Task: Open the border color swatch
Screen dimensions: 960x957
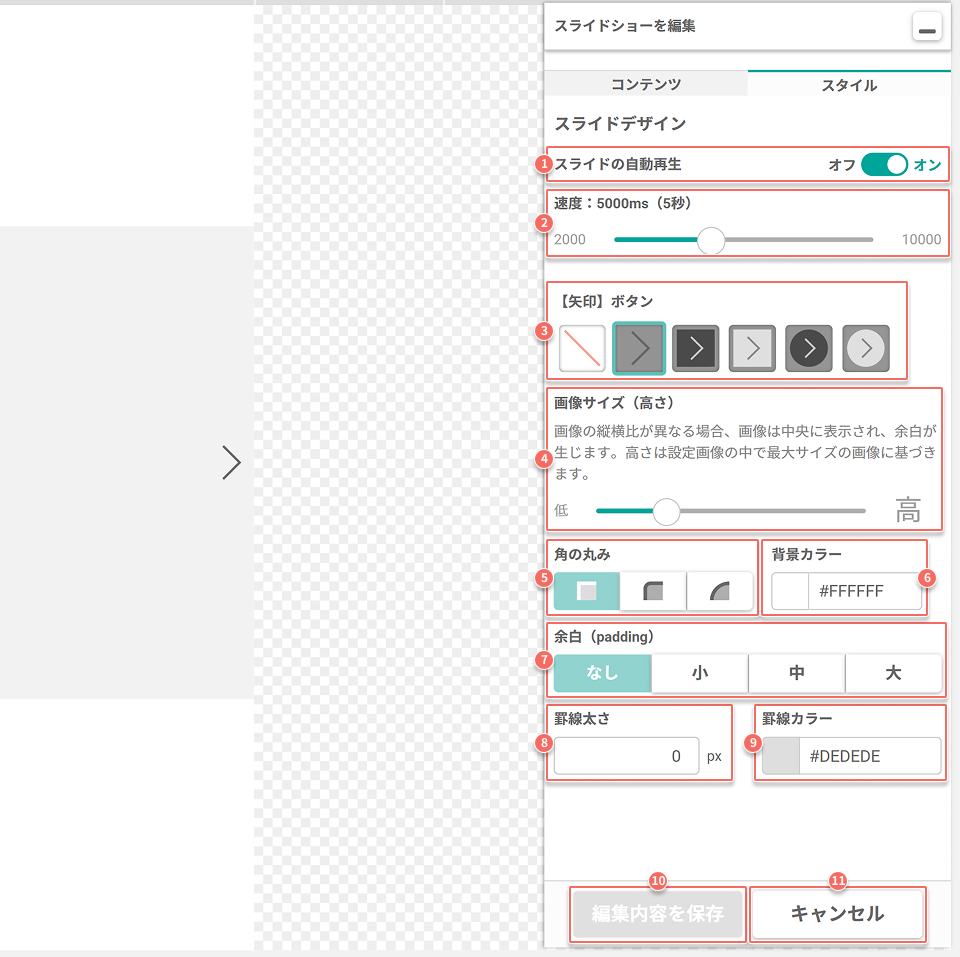Action: (x=781, y=756)
